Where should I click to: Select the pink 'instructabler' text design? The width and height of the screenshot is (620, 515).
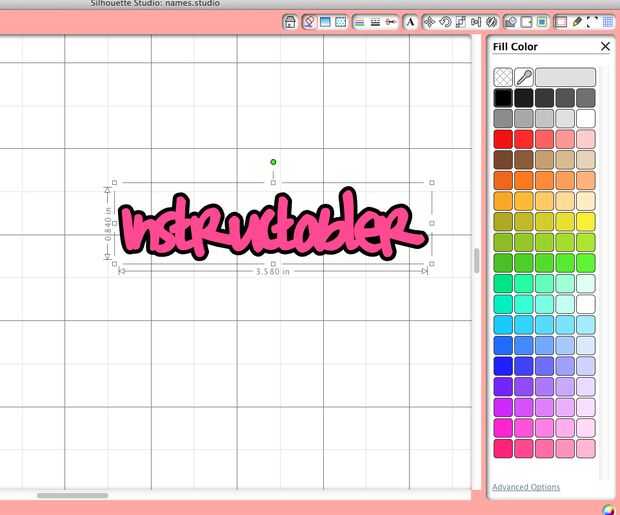click(274, 224)
